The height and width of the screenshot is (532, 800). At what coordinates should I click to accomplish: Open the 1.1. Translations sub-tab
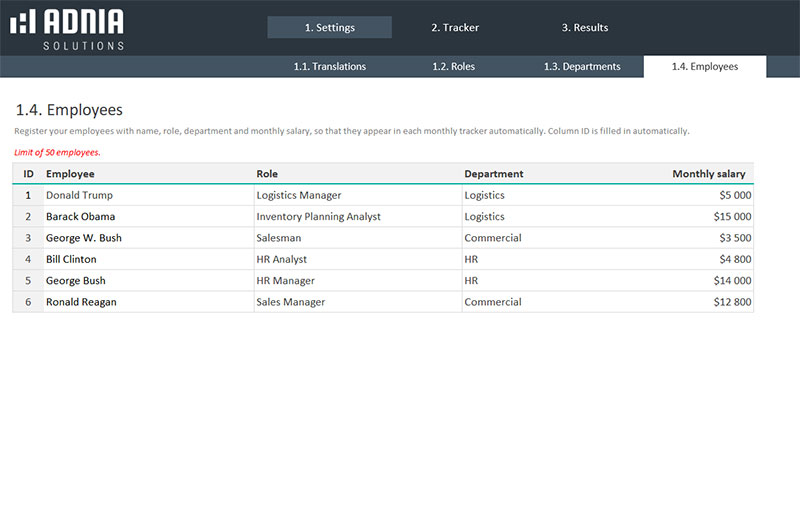(x=329, y=67)
